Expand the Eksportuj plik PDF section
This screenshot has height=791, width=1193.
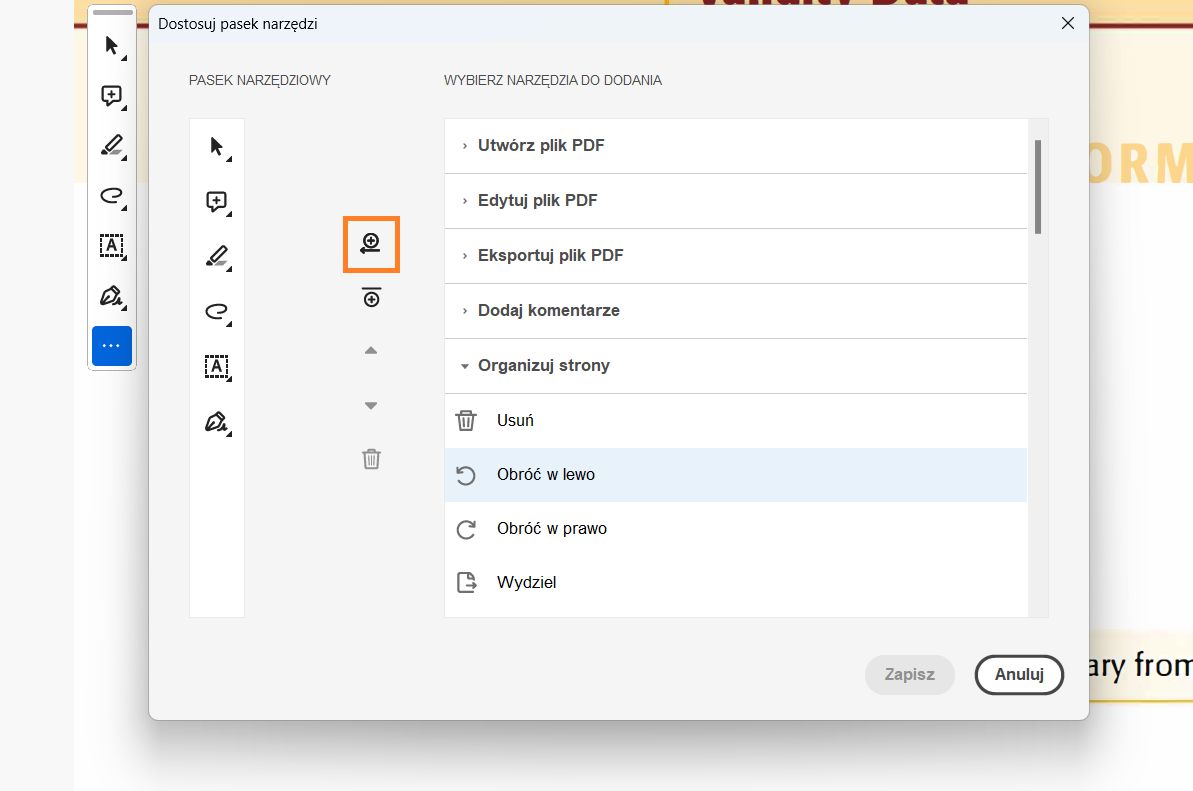click(x=550, y=256)
